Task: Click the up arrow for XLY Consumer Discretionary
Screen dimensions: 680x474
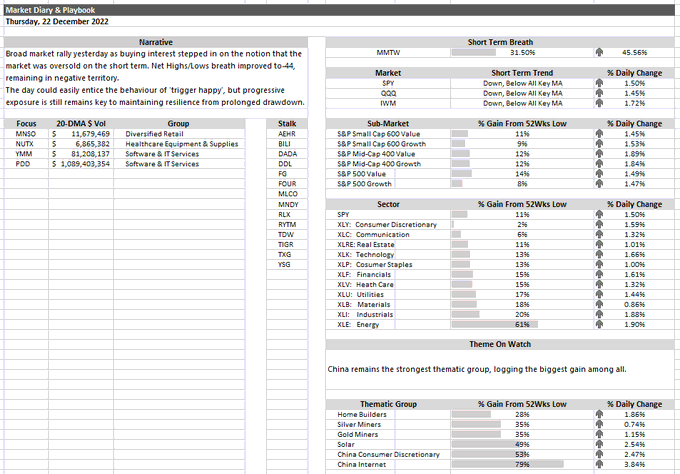Action: click(x=599, y=224)
